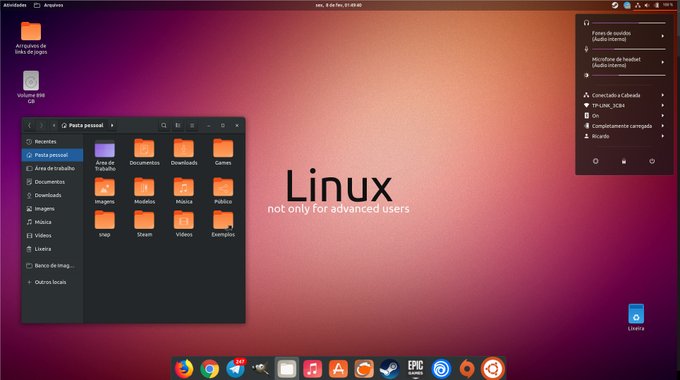Click the arrow after Pasta pessoal path

point(112,125)
